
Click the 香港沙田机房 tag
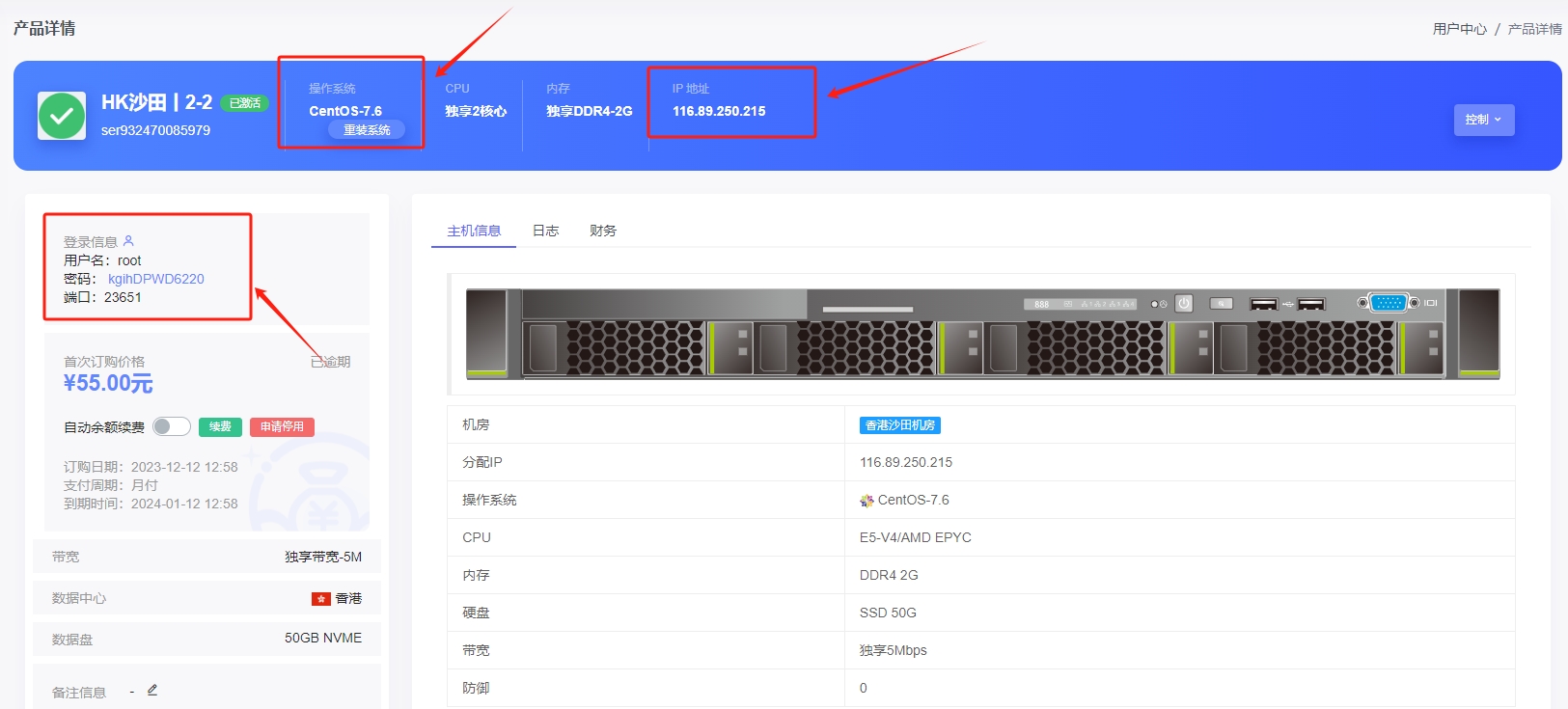point(900,425)
